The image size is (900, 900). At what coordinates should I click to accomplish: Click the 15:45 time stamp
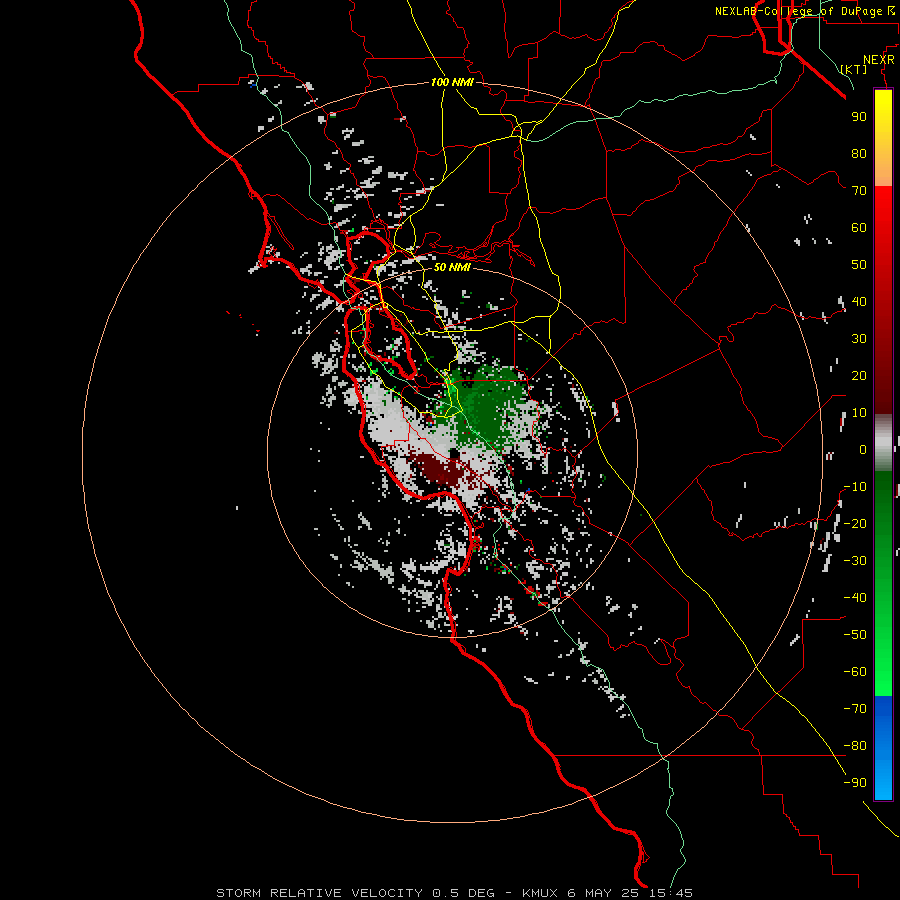(x=672, y=893)
